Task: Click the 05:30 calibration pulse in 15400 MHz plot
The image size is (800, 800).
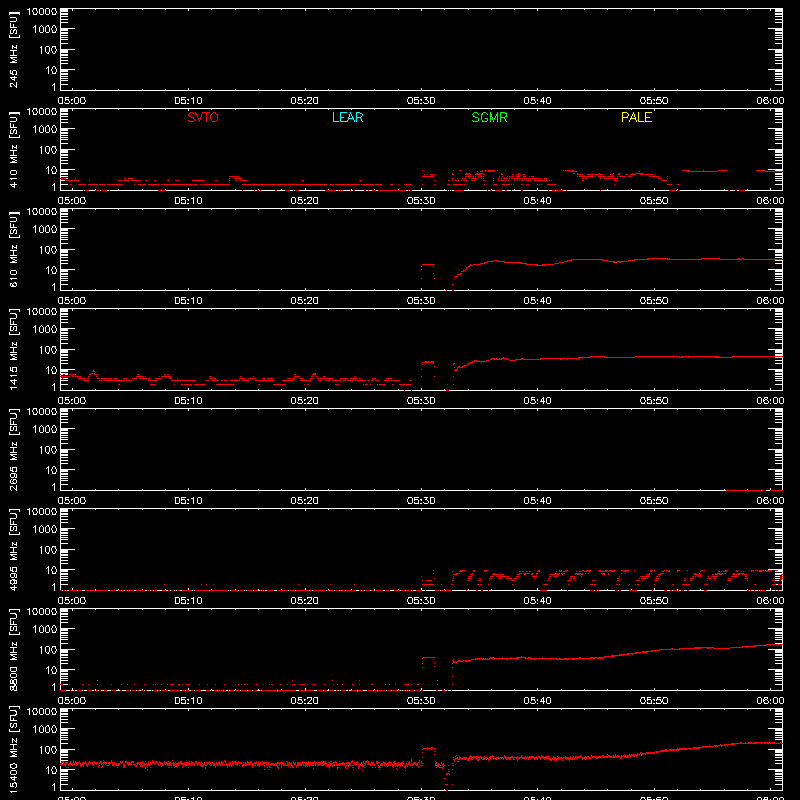Action: 428,756
